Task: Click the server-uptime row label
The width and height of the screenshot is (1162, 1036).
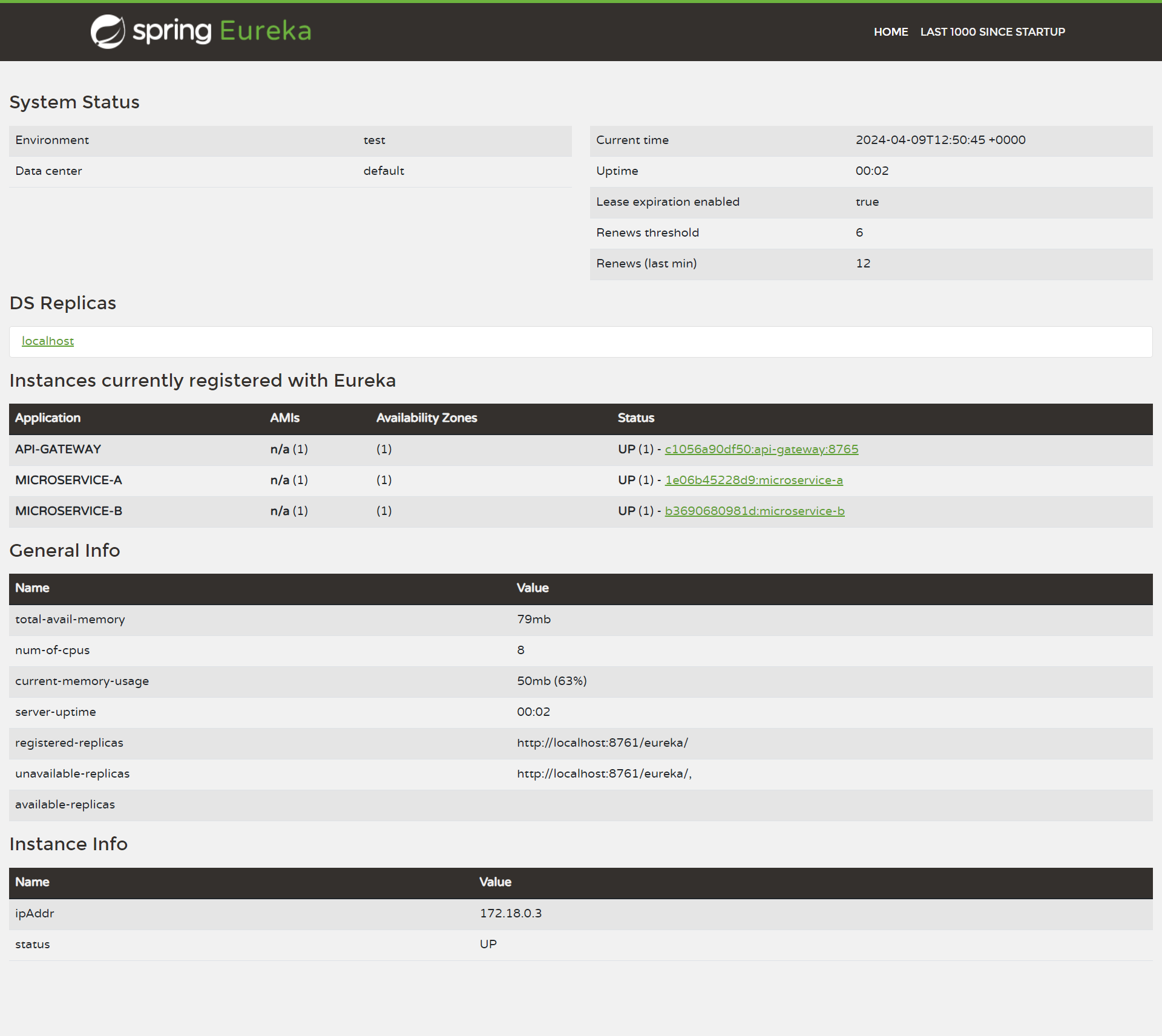Action: click(x=56, y=712)
